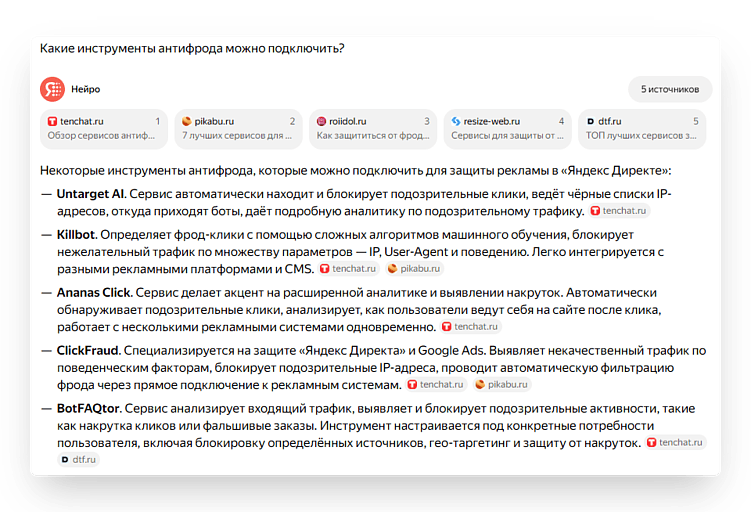The height and width of the screenshot is (512, 751).
Task: Click "Как защититься от фрод..." subtitle in roiidol card
Action: pos(373,136)
